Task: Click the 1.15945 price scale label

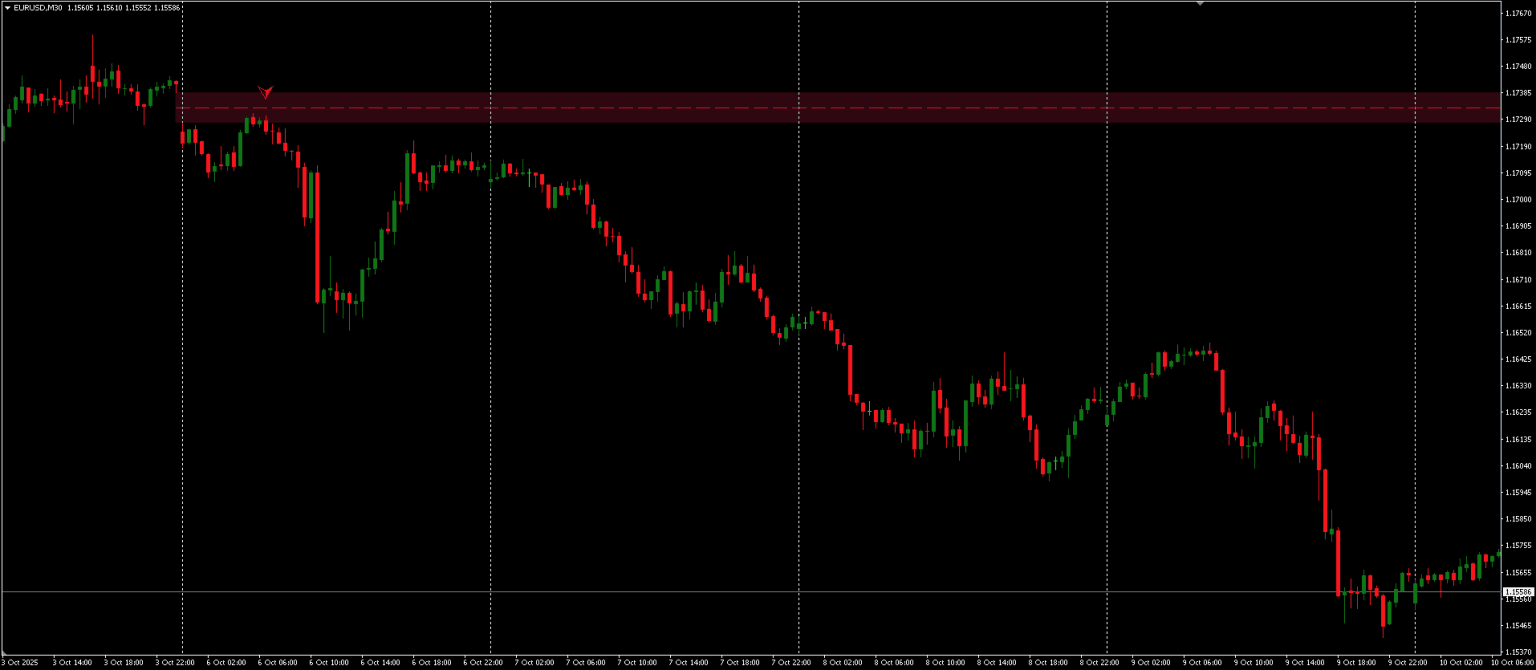Action: (1517, 493)
